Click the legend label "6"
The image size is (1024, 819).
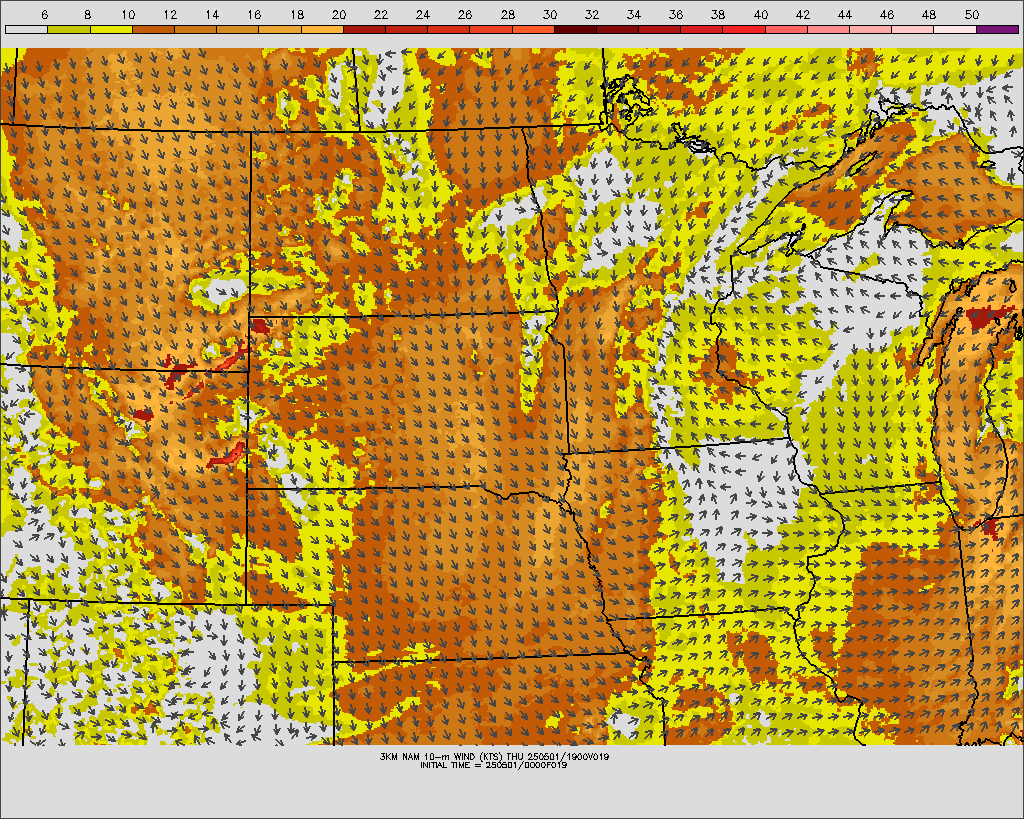coord(44,15)
